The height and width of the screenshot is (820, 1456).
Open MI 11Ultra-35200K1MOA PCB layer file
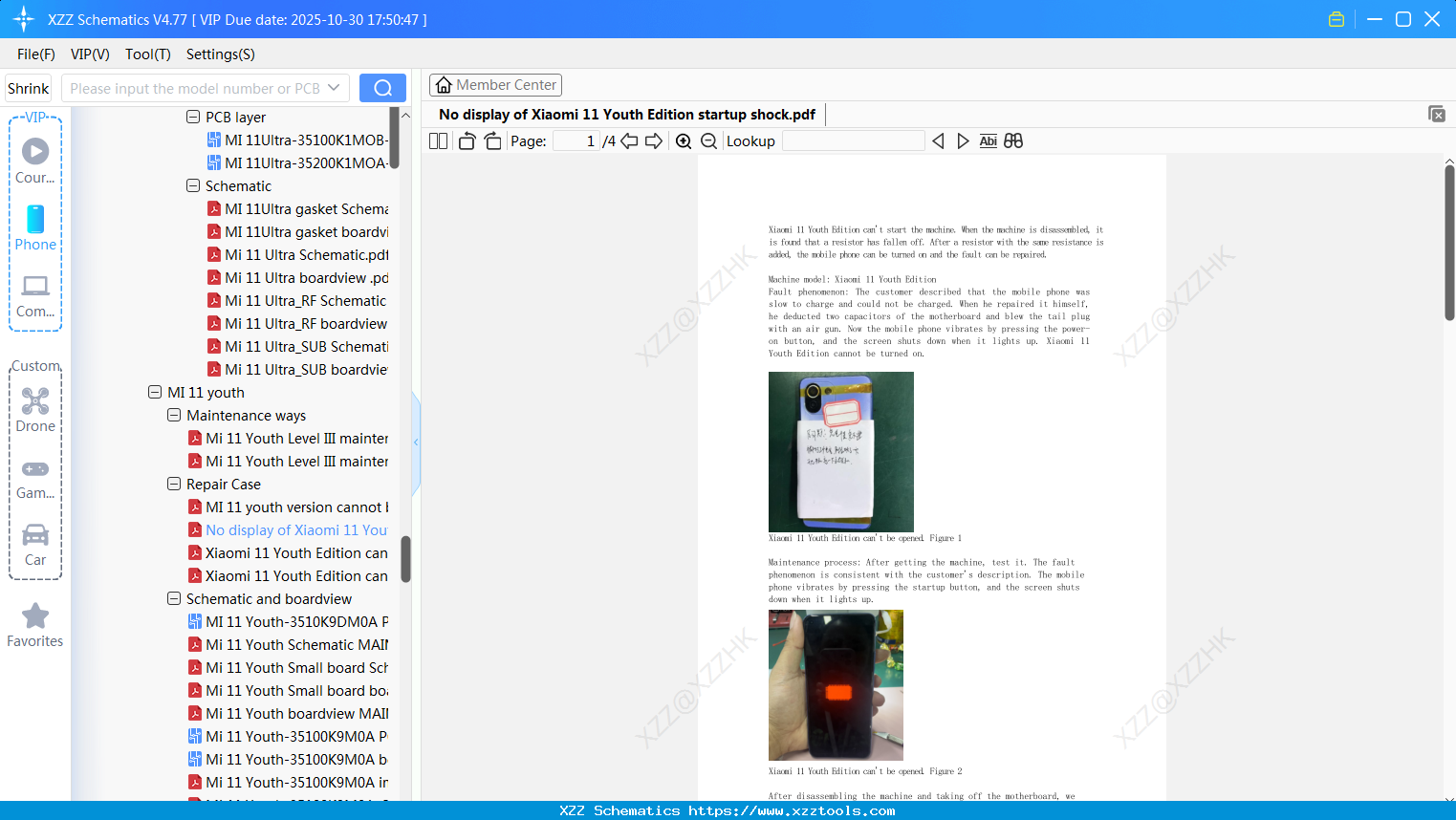coord(297,162)
